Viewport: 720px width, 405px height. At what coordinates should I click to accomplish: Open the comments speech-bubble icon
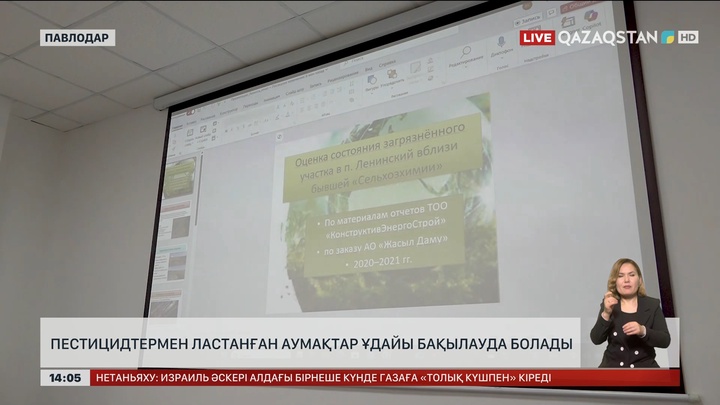(551, 12)
